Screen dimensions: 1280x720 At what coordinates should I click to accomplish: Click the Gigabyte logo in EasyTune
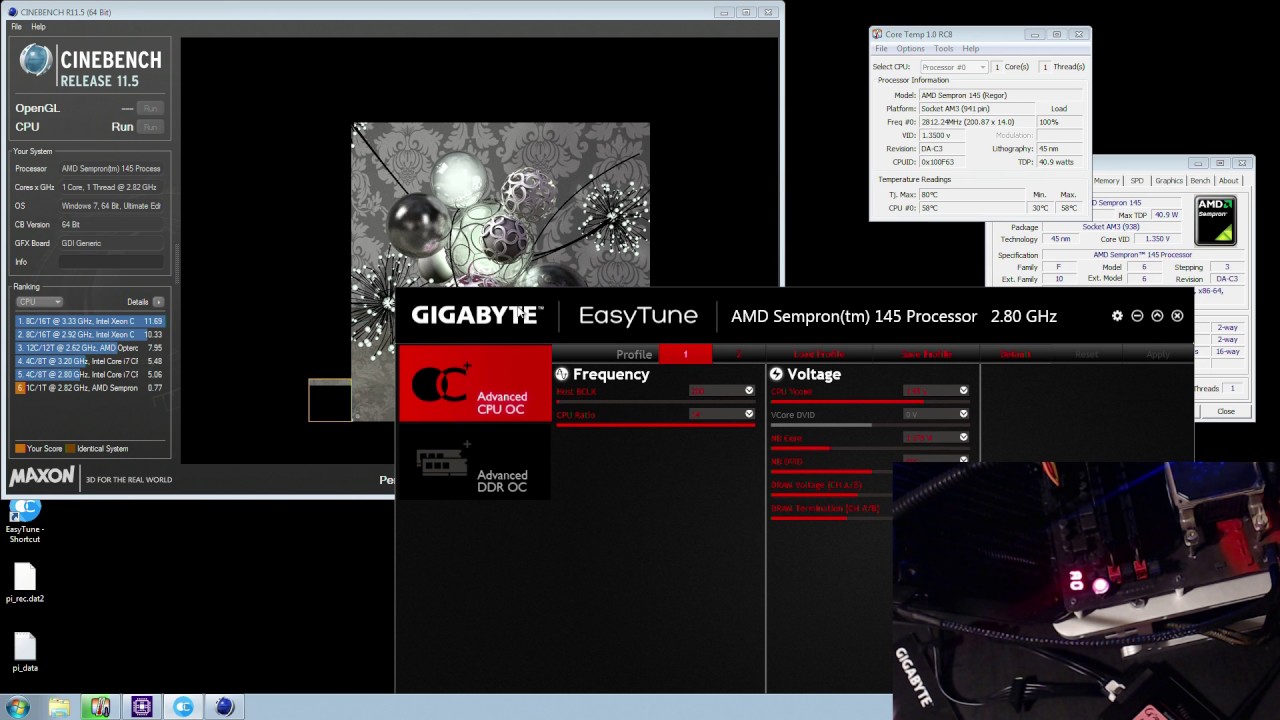476,315
